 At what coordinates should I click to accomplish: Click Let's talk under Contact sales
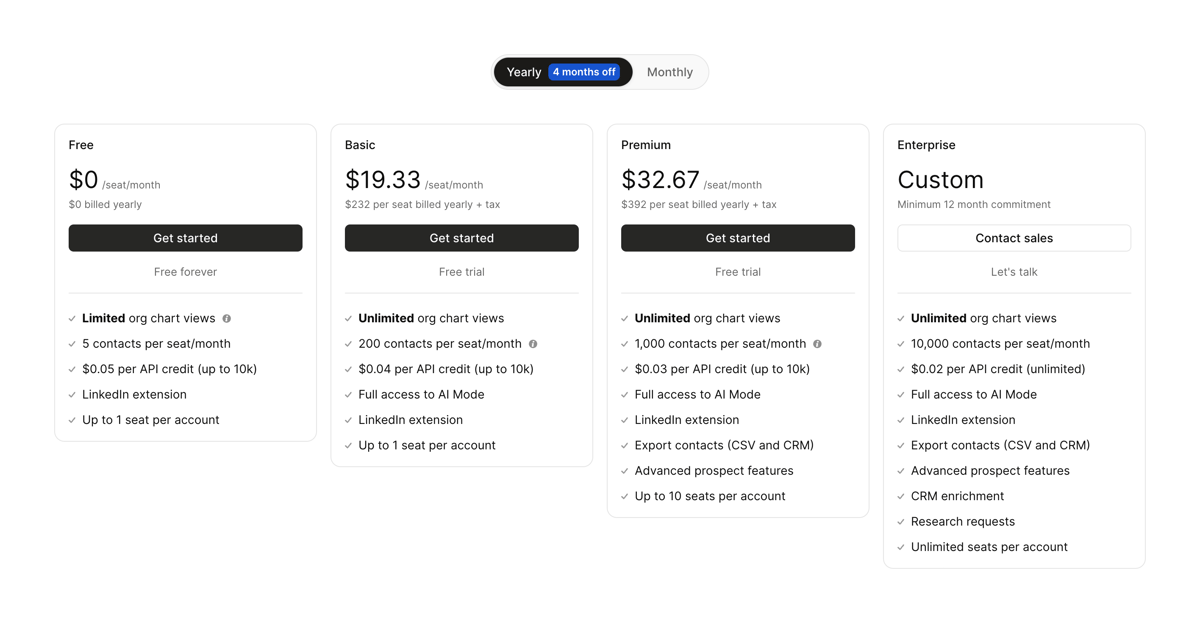click(x=1014, y=271)
